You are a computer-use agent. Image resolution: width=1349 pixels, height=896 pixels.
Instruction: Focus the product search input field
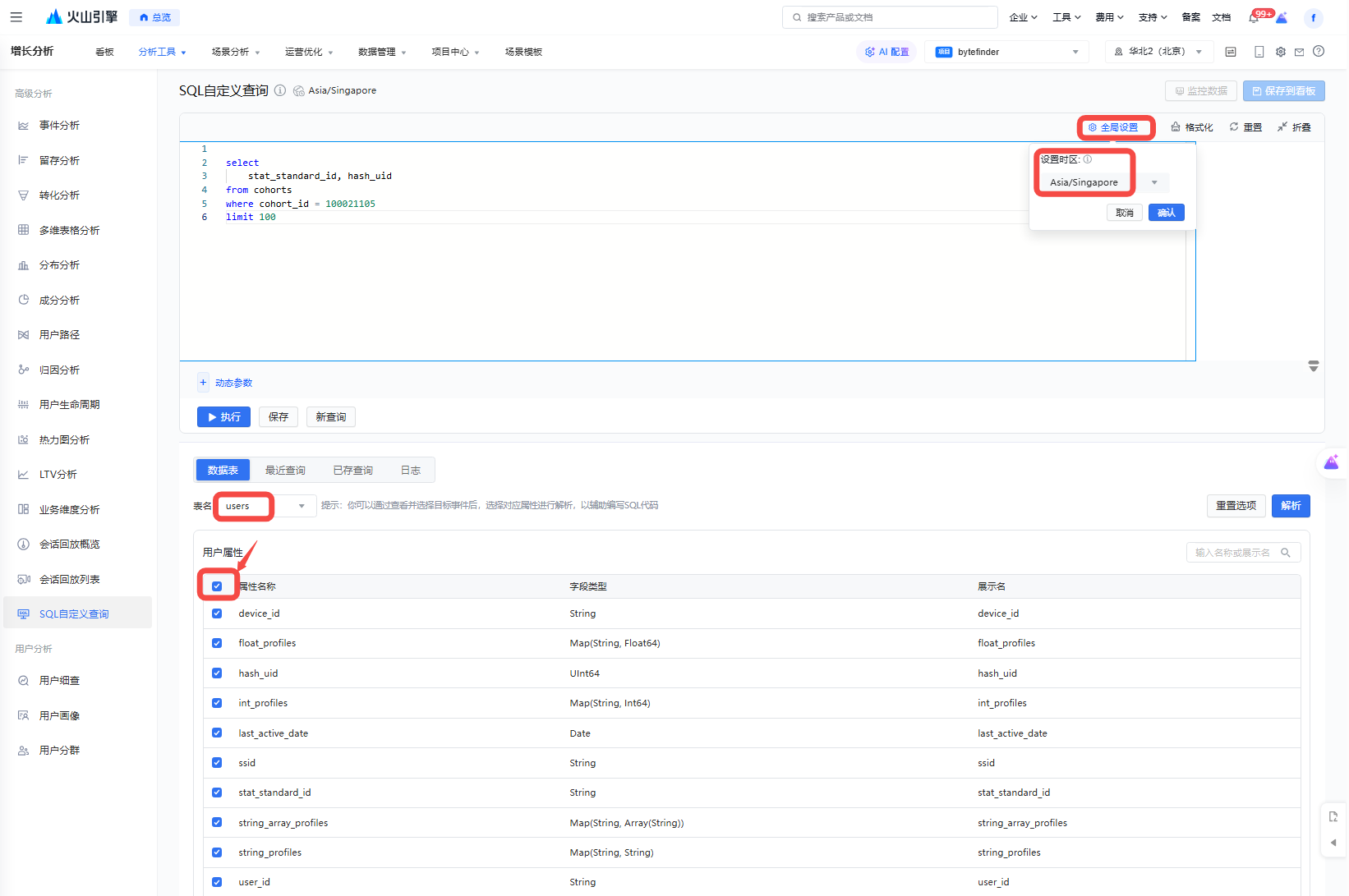[890, 17]
